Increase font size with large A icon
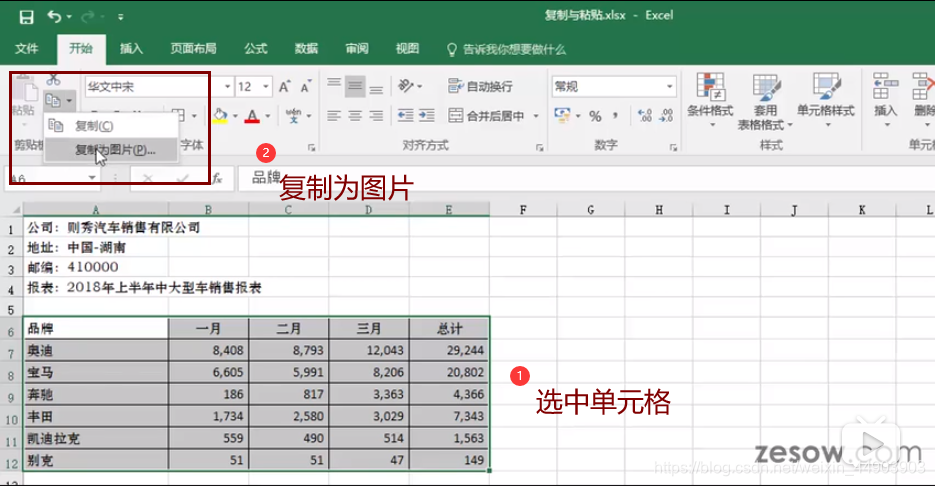This screenshot has width=935, height=486. [x=285, y=86]
